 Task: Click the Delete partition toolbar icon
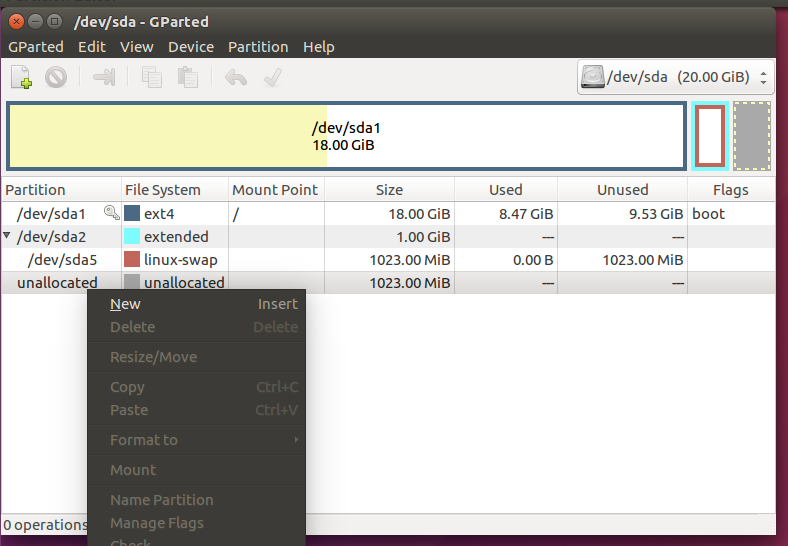(x=56, y=77)
